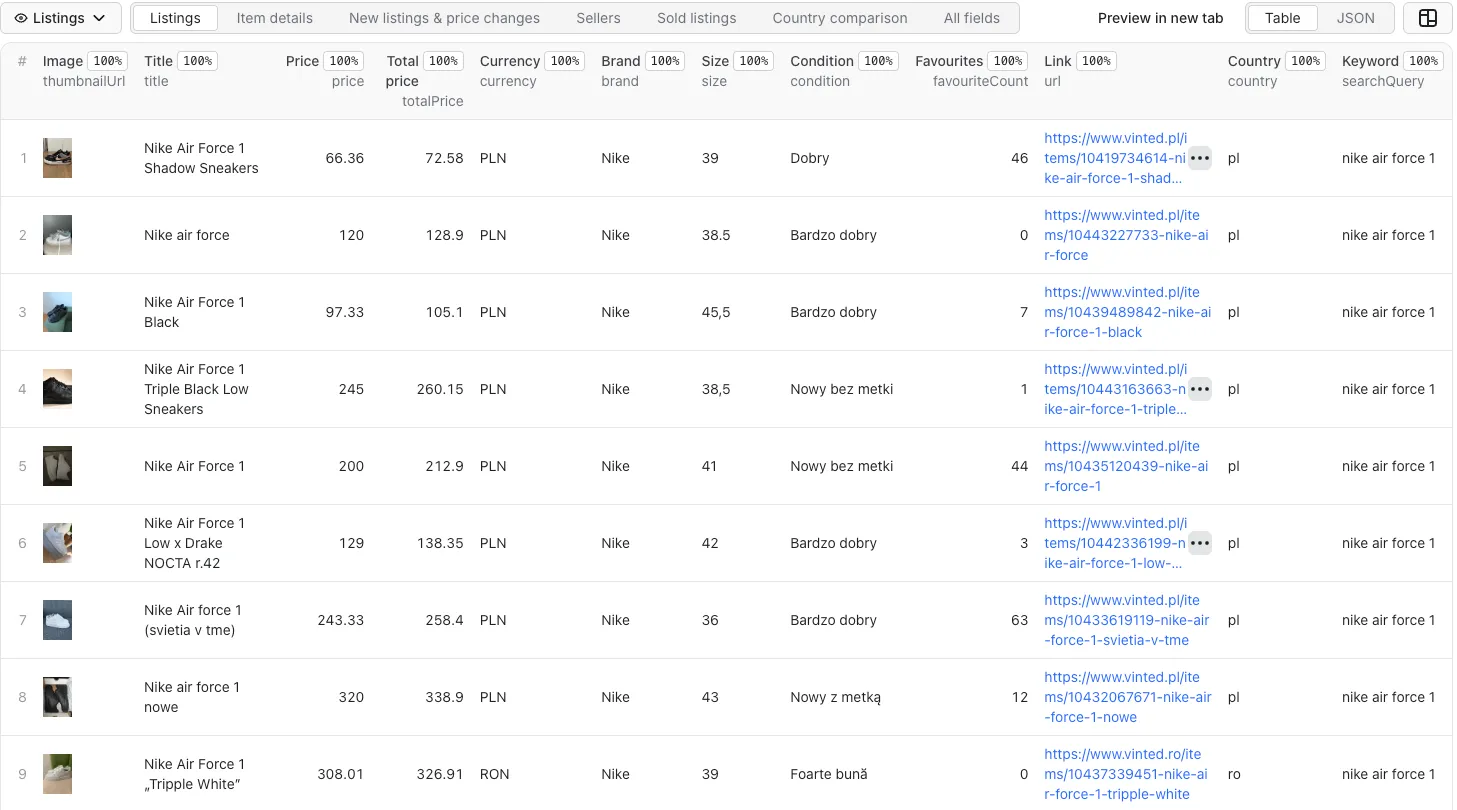Click Preview in new tab

pyautogui.click(x=1160, y=18)
